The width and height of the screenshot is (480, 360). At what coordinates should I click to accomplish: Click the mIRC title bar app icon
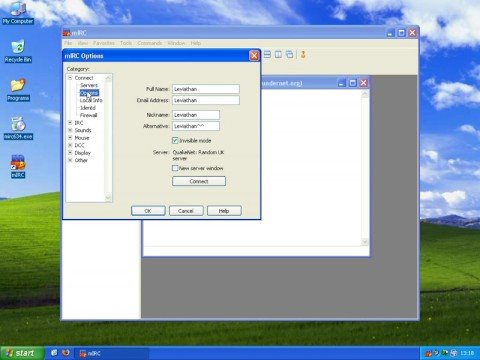point(67,33)
